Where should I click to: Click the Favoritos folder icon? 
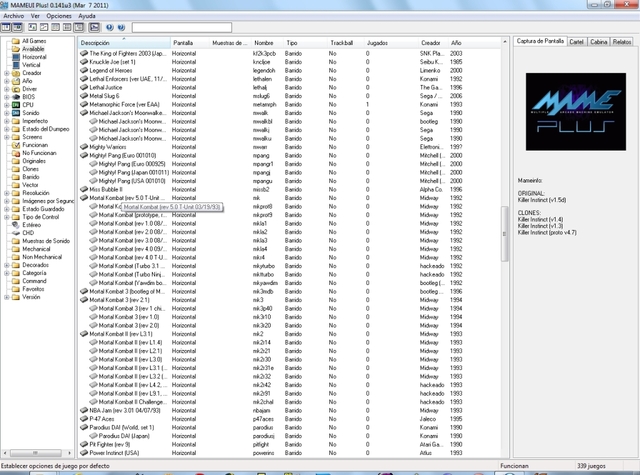16,289
